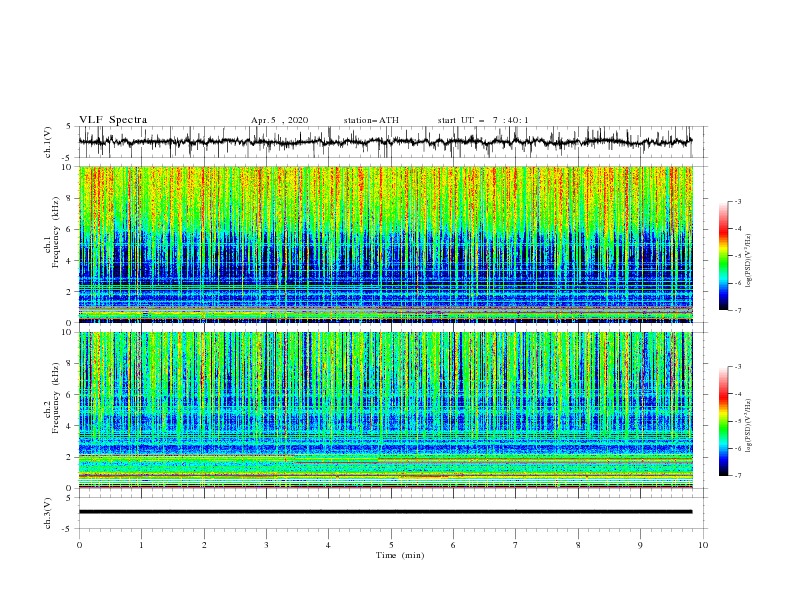Click the log(PSD) label beside ch.2 colorbar
This screenshot has height=612, width=792.
[x=749, y=426]
